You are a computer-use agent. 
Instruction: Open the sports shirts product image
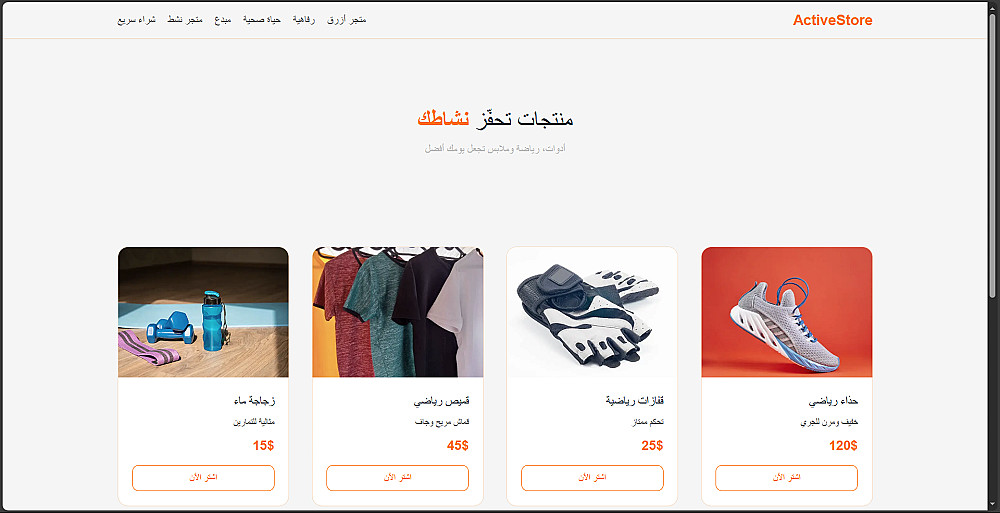coord(397,312)
